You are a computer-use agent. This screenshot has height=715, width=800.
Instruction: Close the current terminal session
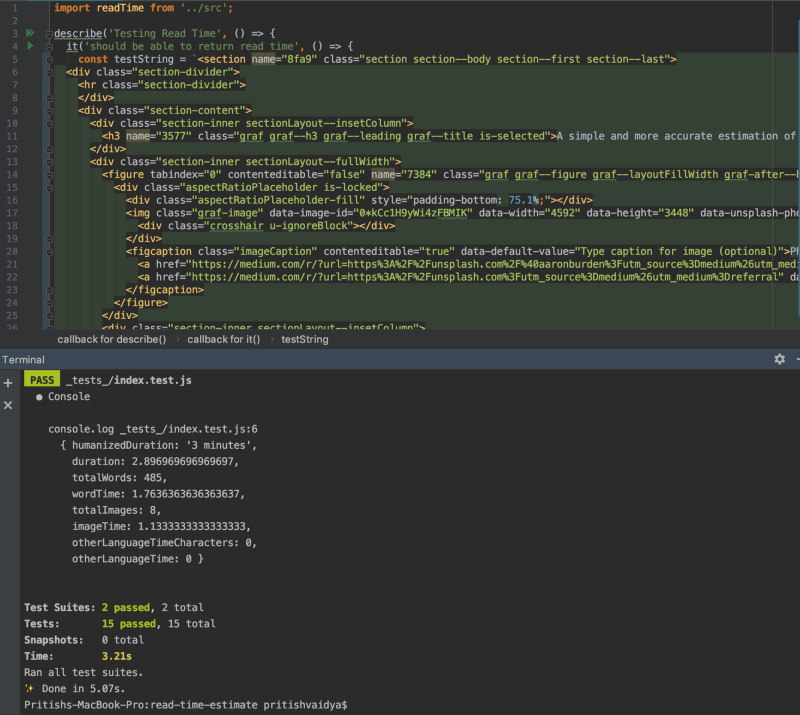(8, 405)
